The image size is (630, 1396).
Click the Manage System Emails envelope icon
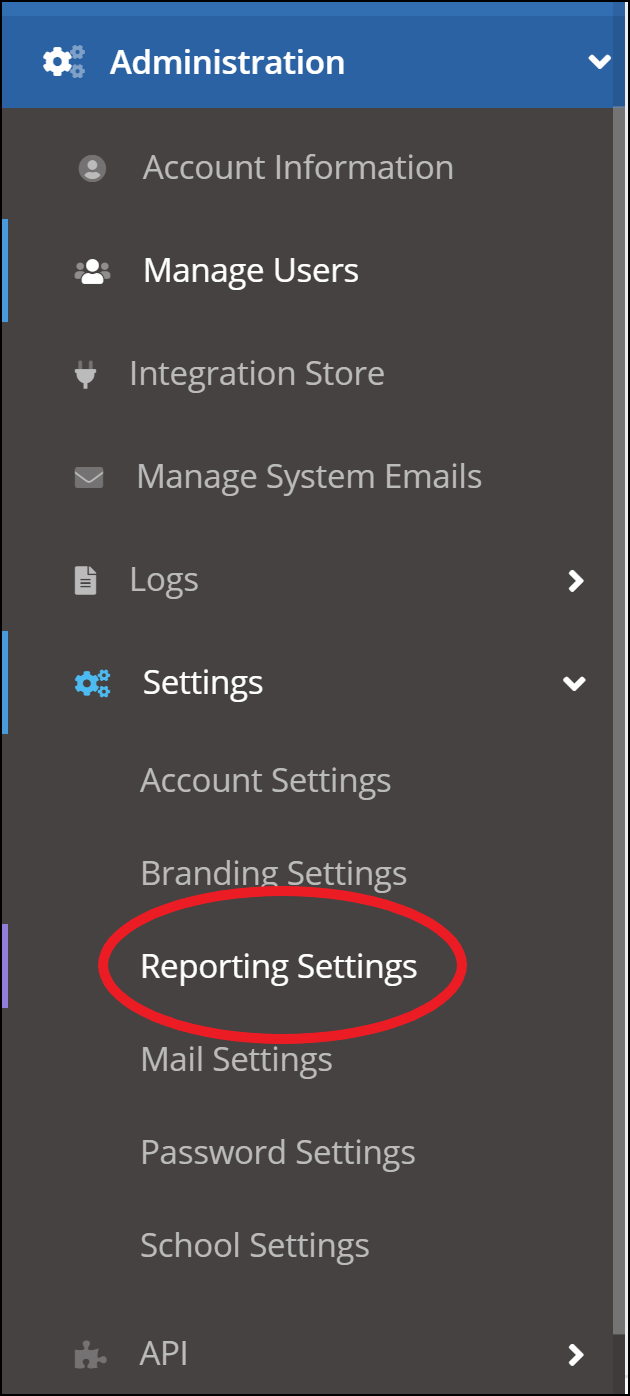pyautogui.click(x=89, y=477)
